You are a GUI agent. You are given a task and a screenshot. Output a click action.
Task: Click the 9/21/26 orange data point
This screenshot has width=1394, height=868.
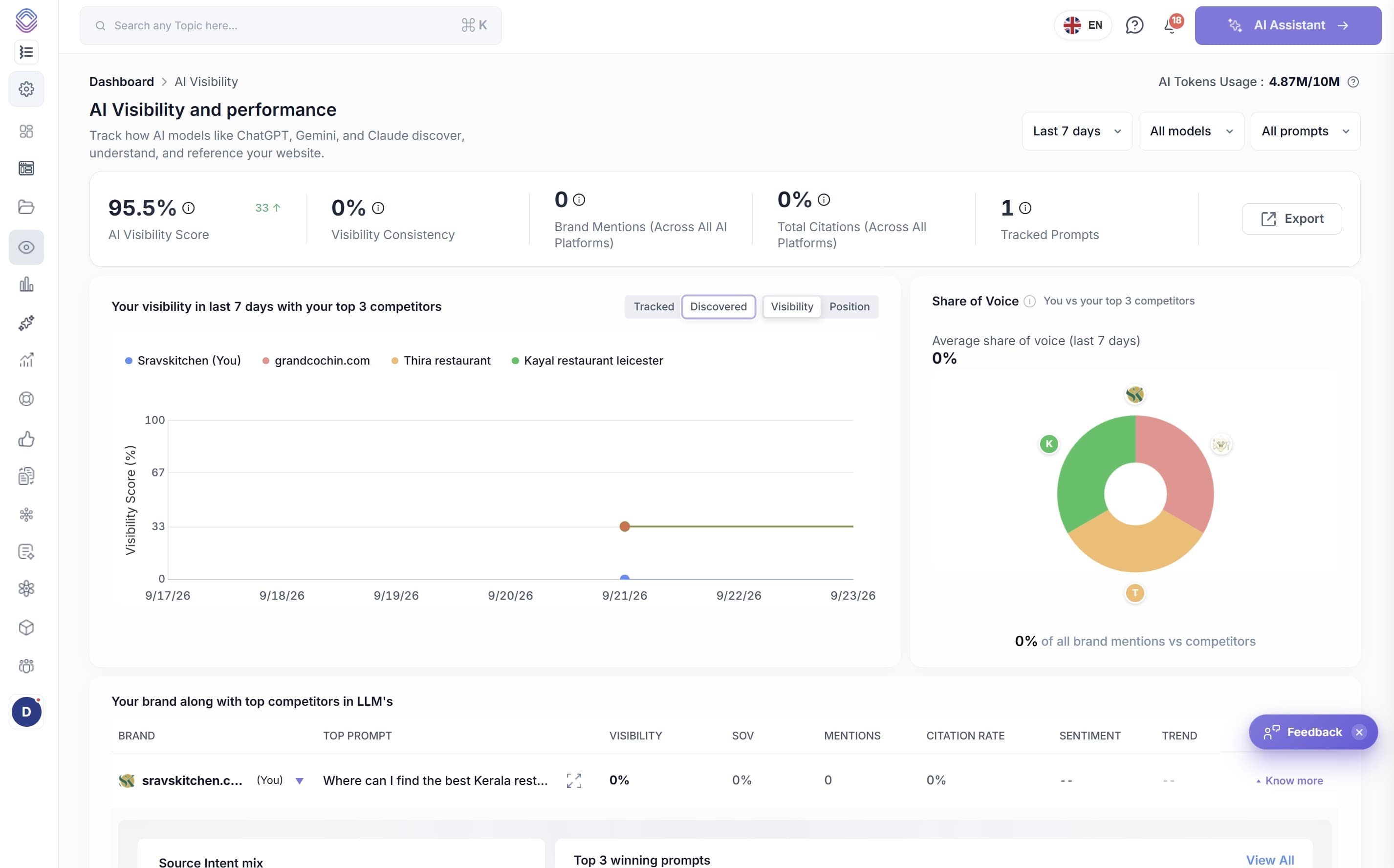point(625,526)
